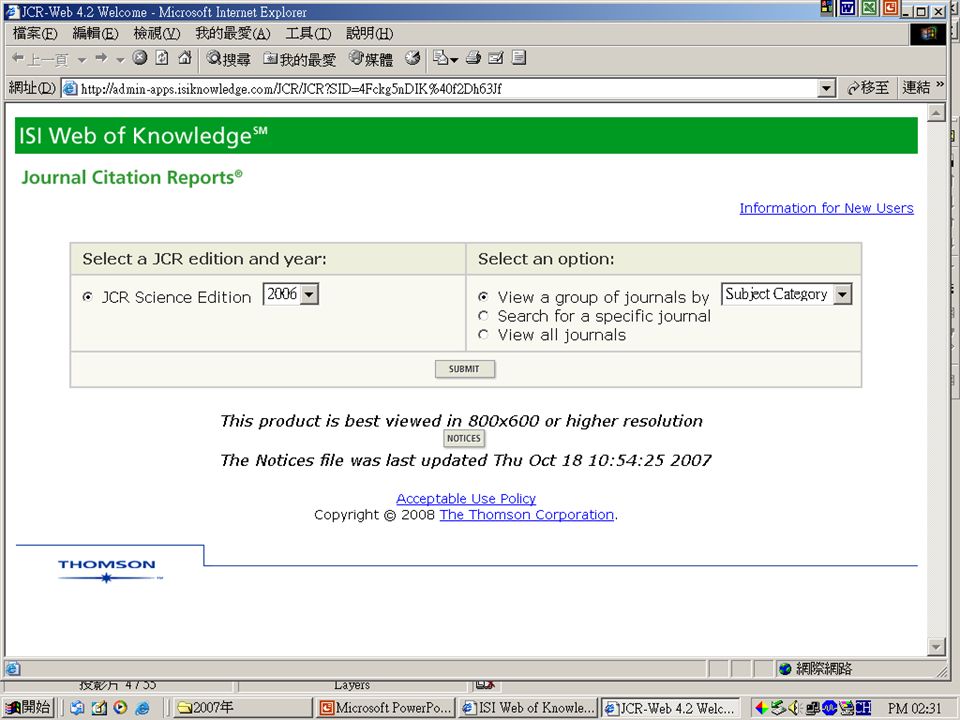Click the volume speaker tray icon
Image resolution: width=960 pixels, height=720 pixels.
[795, 708]
